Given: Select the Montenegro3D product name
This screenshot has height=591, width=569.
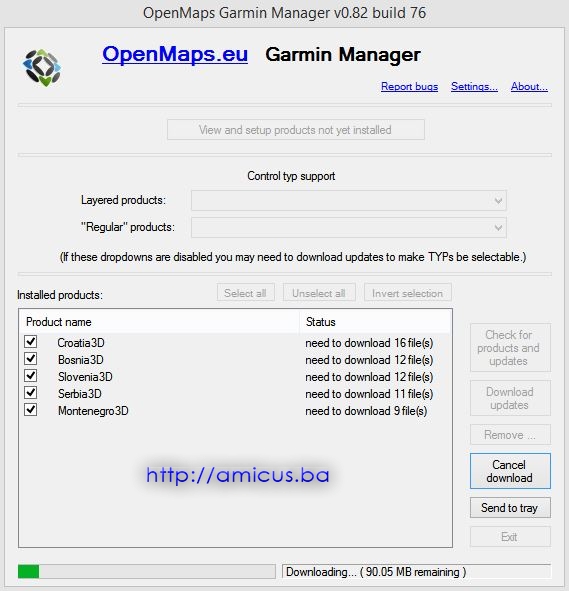Looking at the screenshot, I should [x=93, y=410].
